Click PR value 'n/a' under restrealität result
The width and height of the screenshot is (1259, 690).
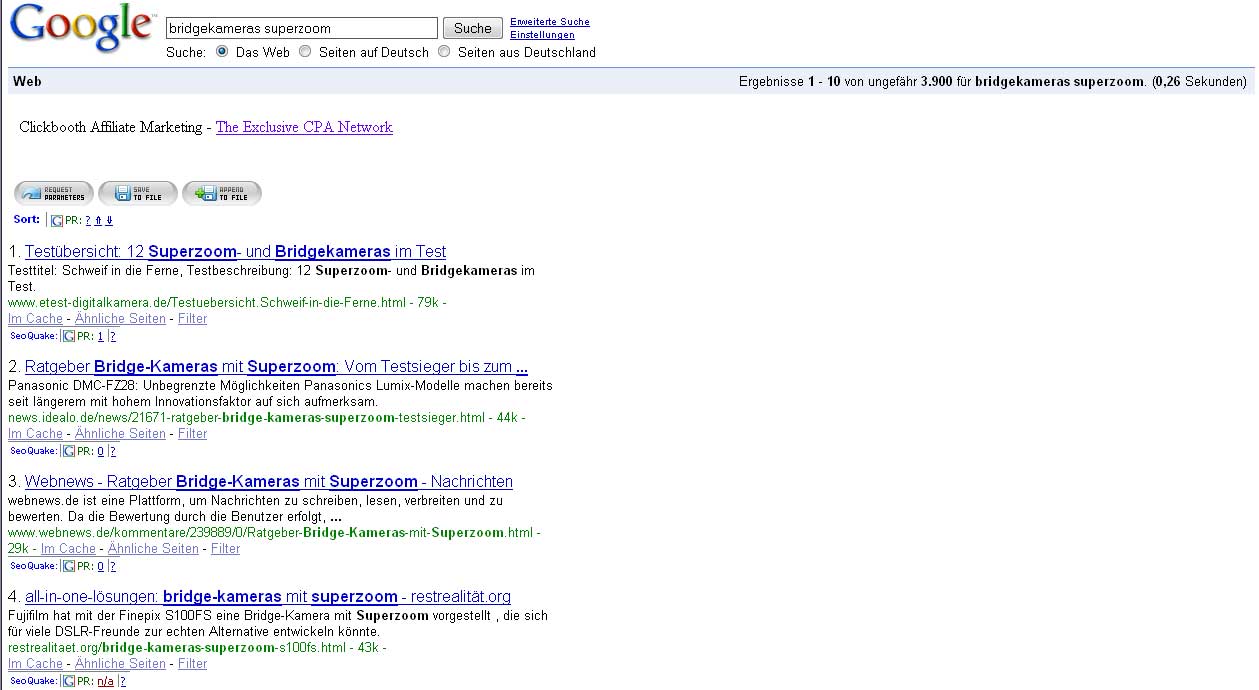click(x=106, y=682)
